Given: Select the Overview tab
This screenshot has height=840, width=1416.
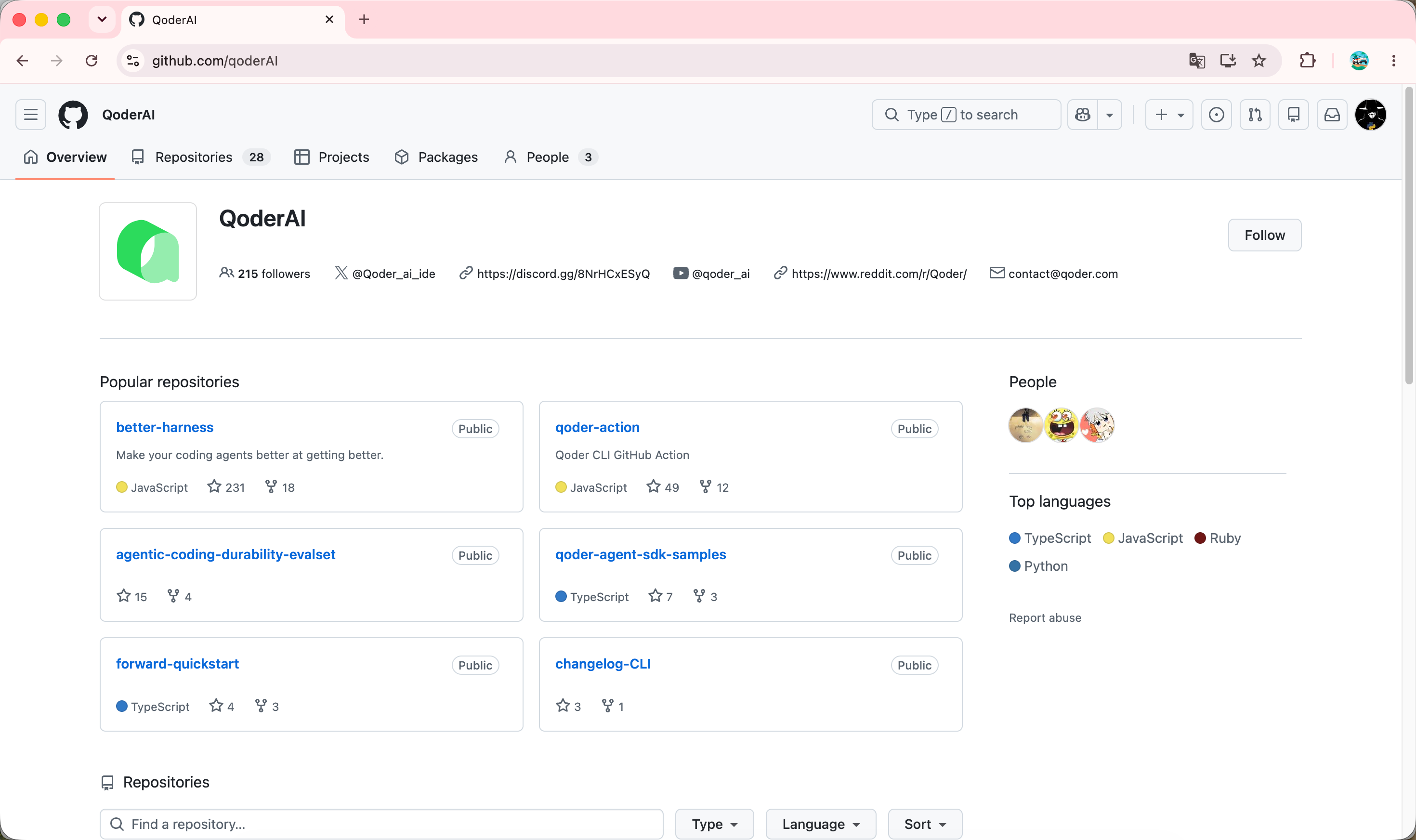Looking at the screenshot, I should click(x=65, y=157).
